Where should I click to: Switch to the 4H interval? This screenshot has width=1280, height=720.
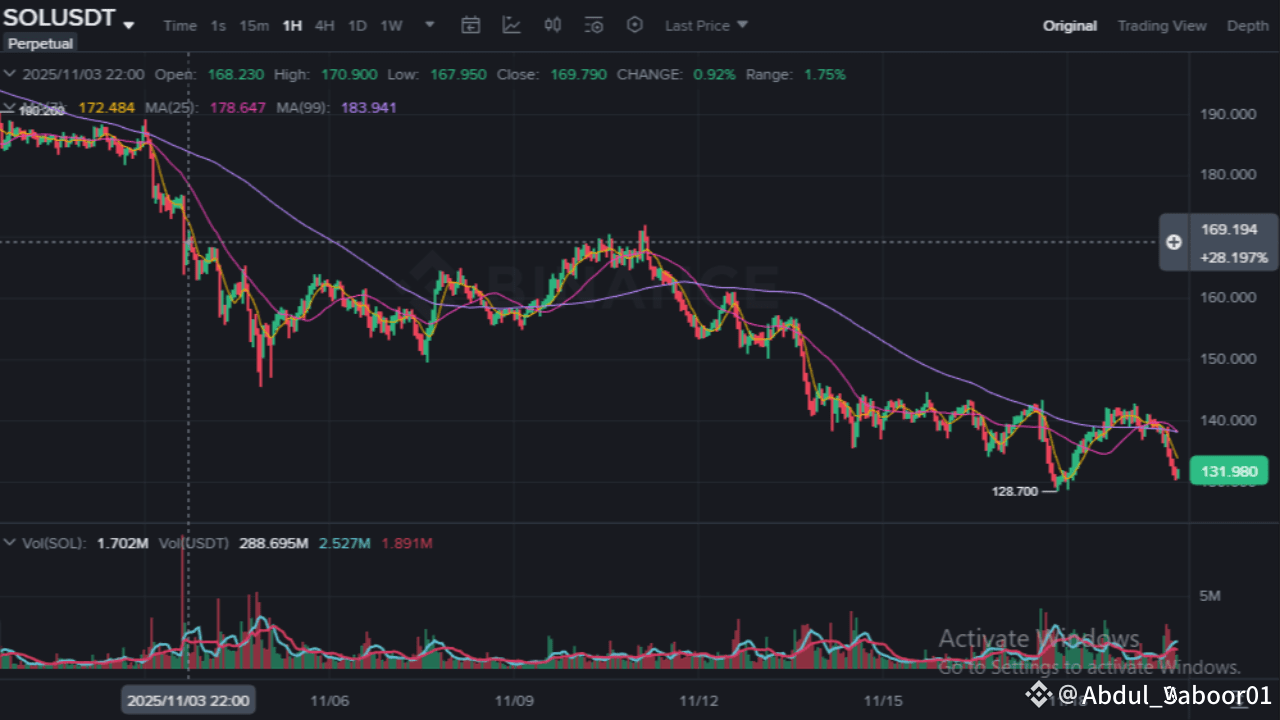point(325,26)
